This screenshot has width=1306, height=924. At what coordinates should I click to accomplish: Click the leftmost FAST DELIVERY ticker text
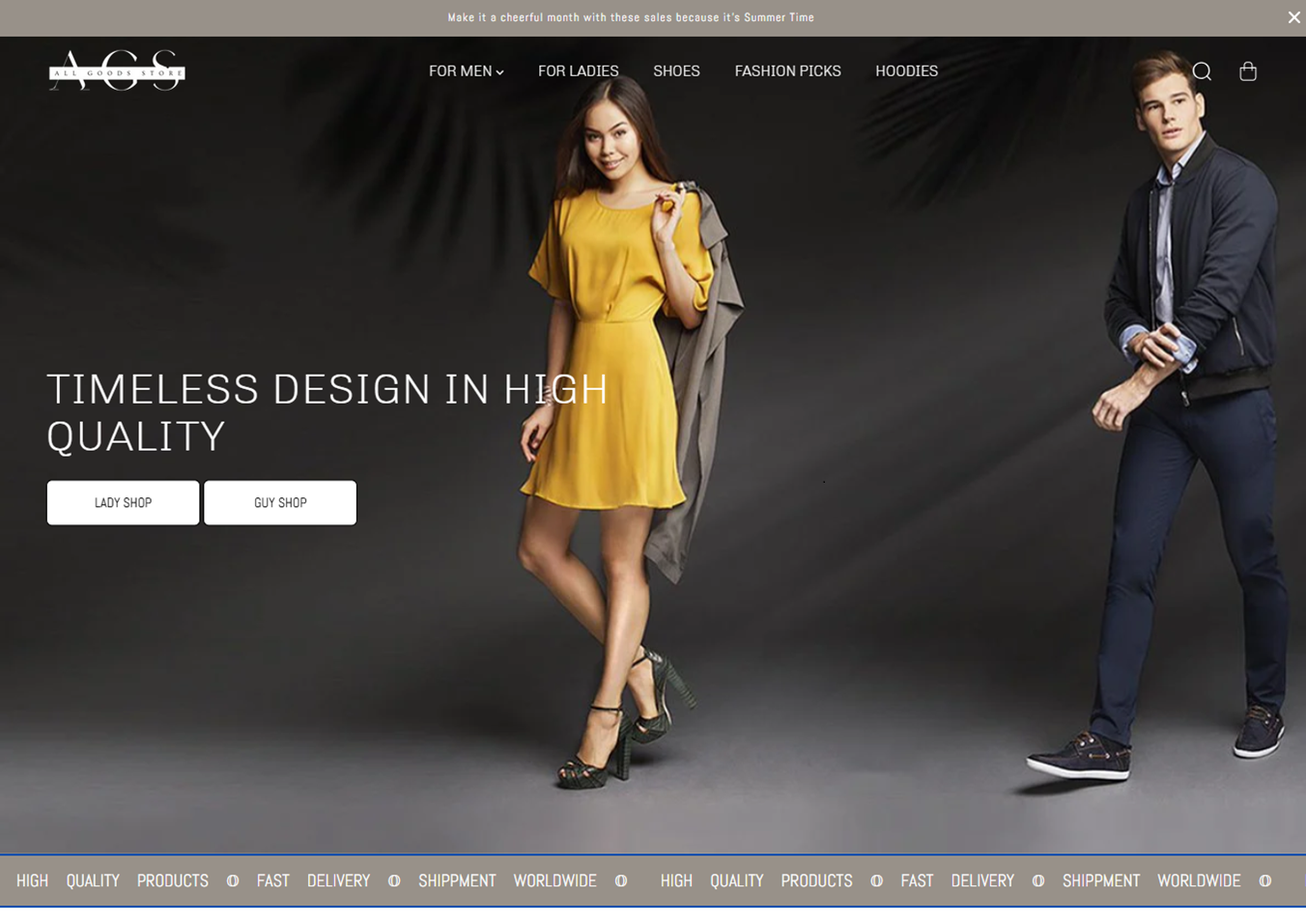tap(313, 881)
